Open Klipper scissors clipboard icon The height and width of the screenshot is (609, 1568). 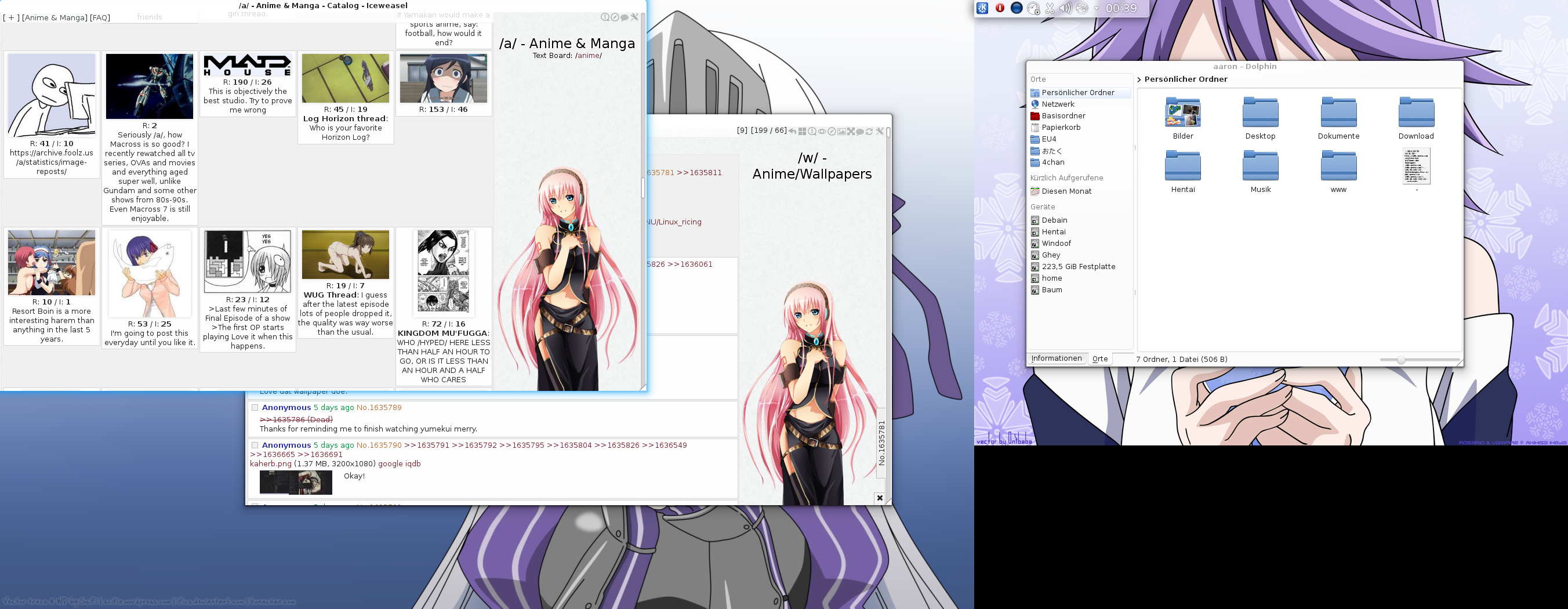[x=1050, y=8]
